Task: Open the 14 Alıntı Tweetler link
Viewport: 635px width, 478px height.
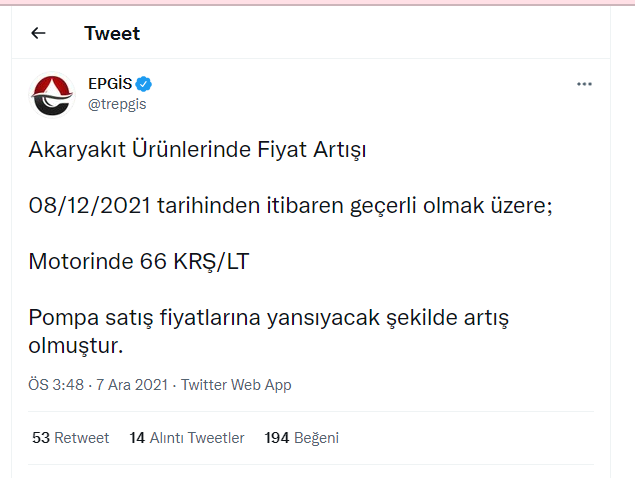Action: pos(187,438)
